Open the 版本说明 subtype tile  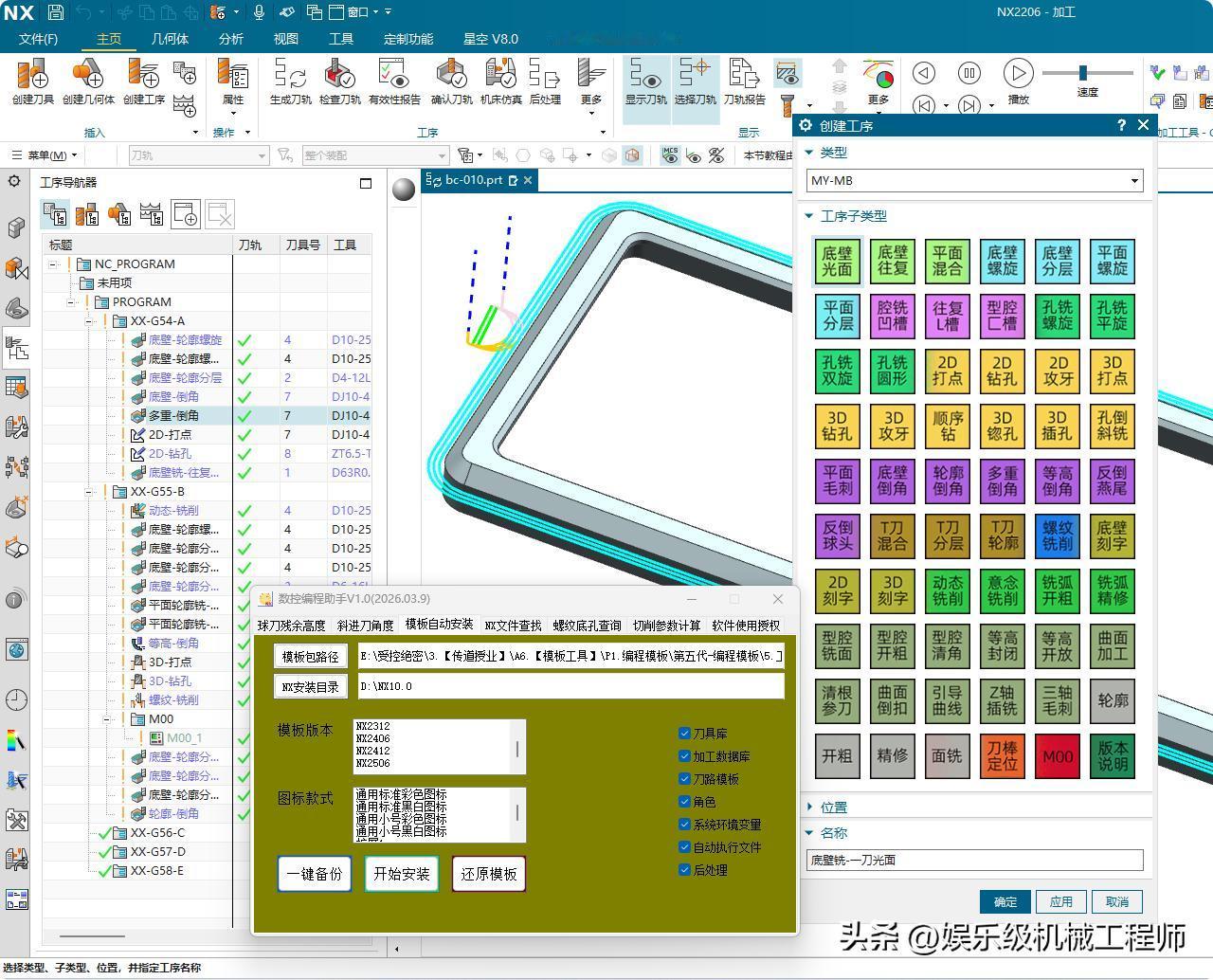1112,756
